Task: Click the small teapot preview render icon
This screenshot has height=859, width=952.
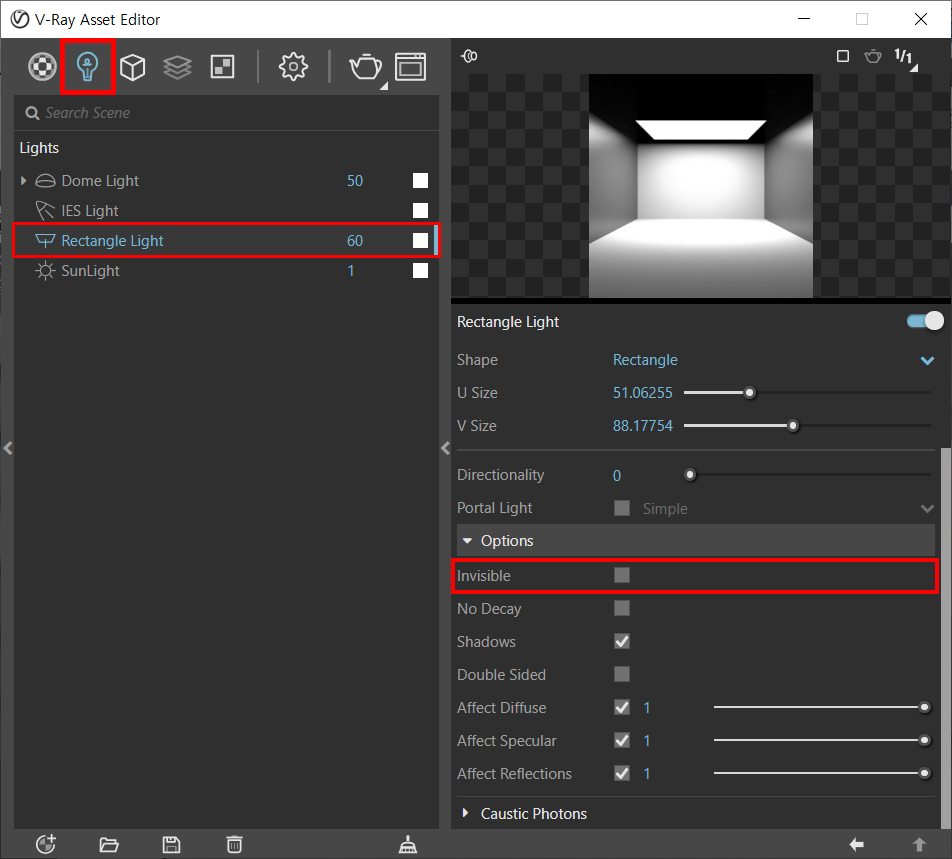Action: (873, 56)
